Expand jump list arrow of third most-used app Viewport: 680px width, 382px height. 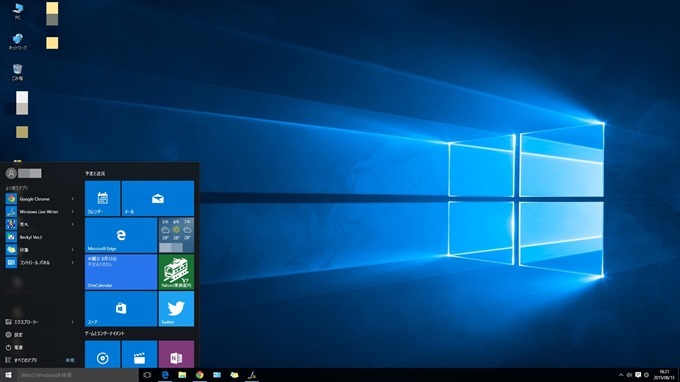click(x=73, y=224)
